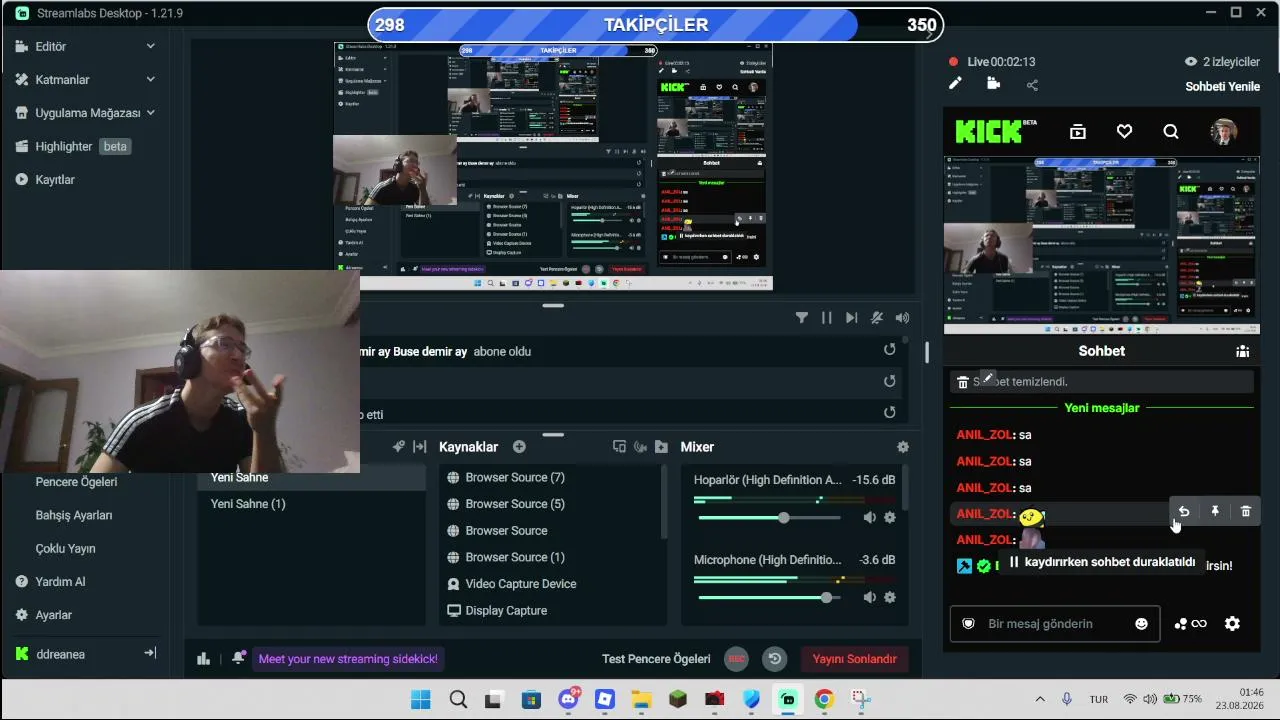Viewport: 1280px width, 720px height.
Task: Click Test Pencere Ögeleri button
Action: click(x=656, y=659)
